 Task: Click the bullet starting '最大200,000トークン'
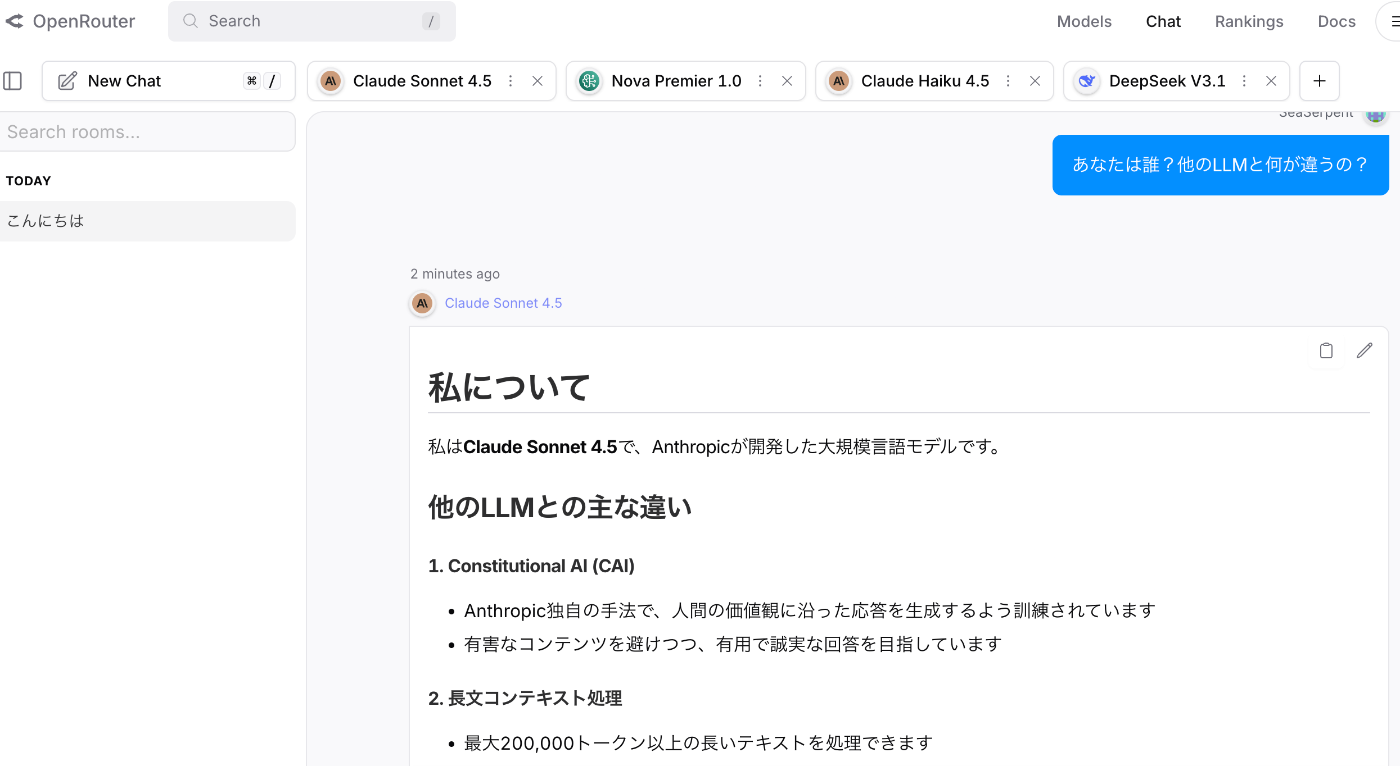click(698, 743)
